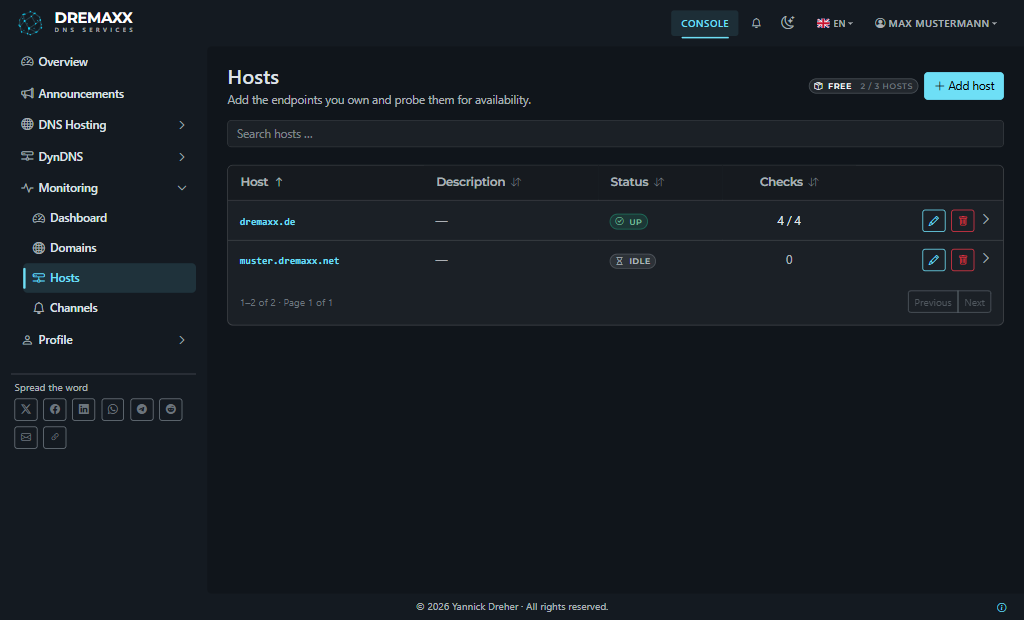Click the Dremaxx DNS Services logo

(76, 22)
